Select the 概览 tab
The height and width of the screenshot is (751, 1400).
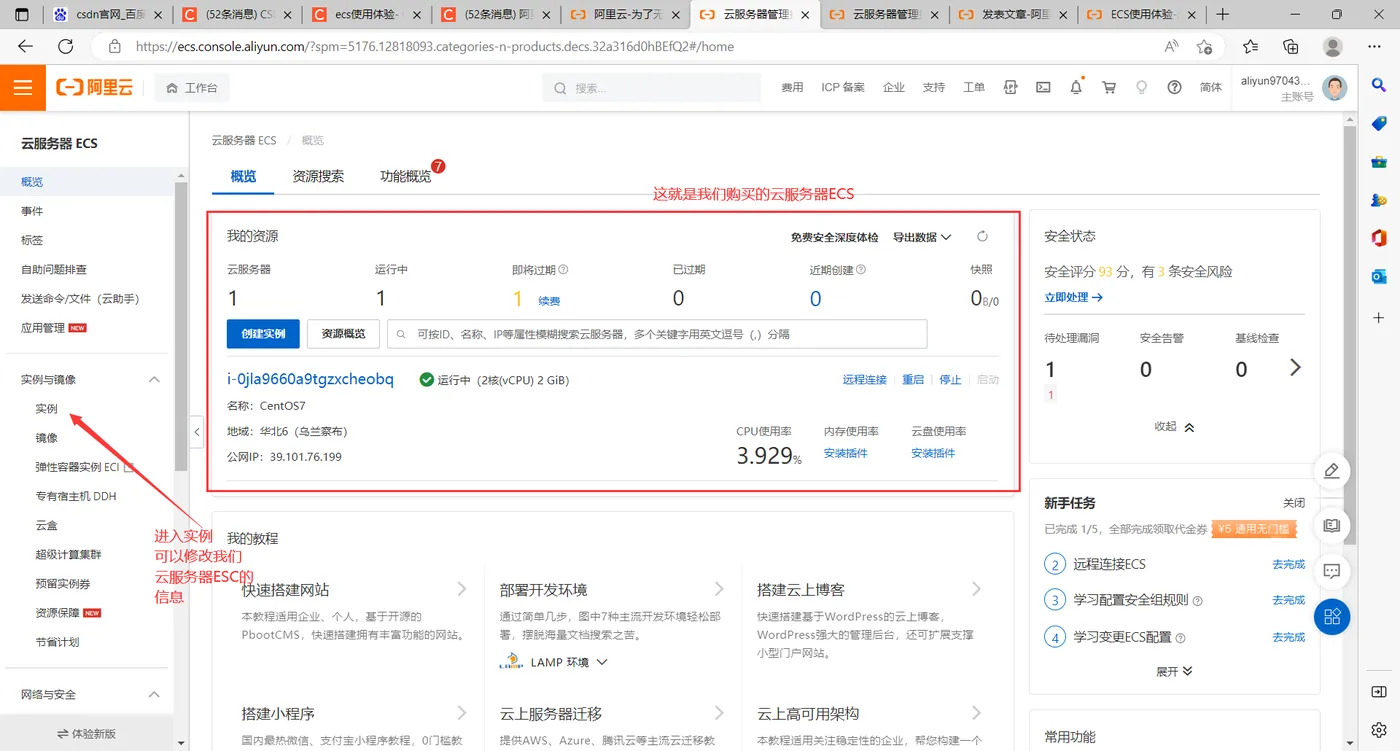coord(244,176)
